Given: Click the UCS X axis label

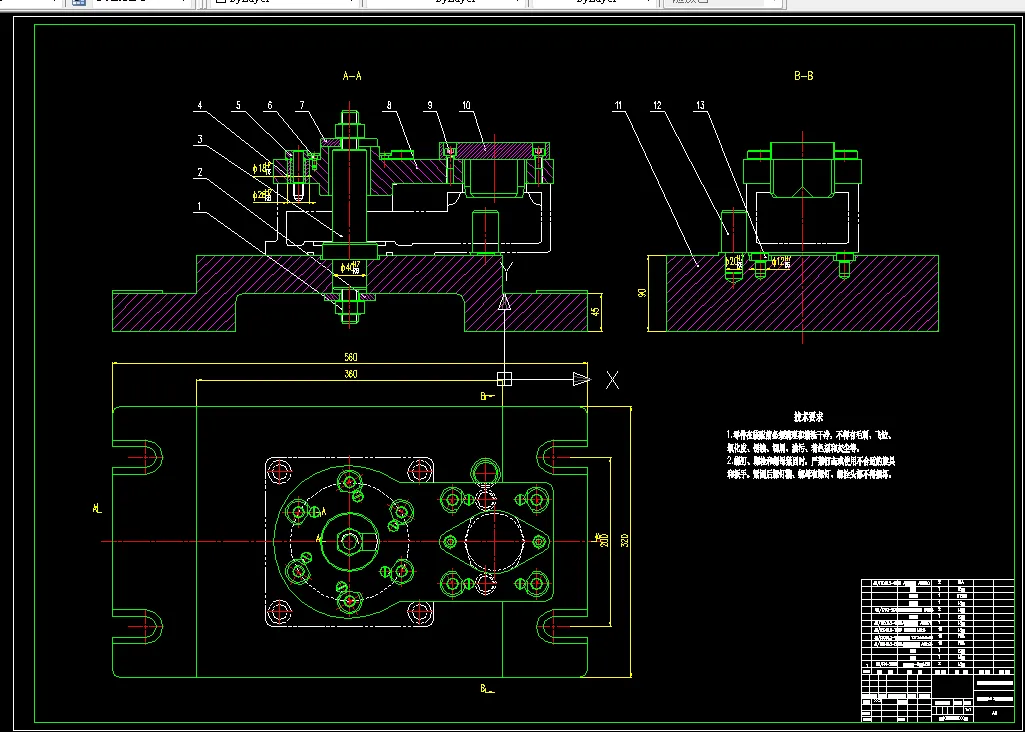Looking at the screenshot, I should point(612,380).
